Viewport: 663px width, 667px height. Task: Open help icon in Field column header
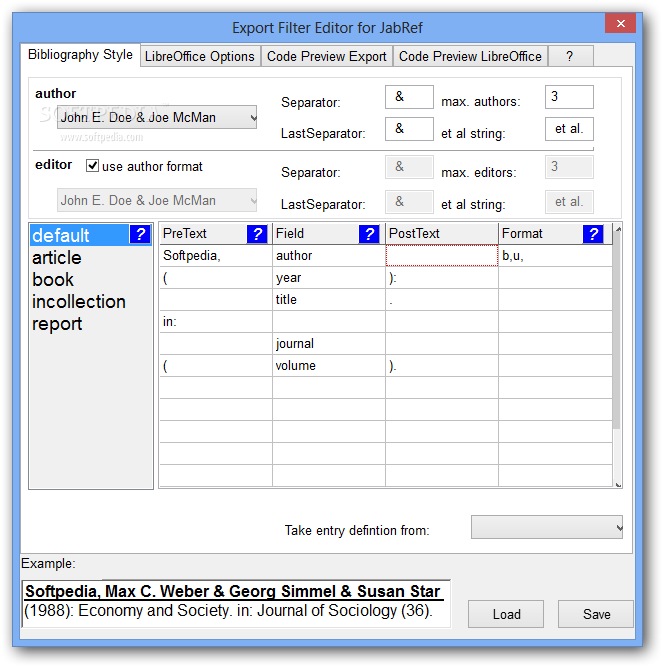coord(369,234)
